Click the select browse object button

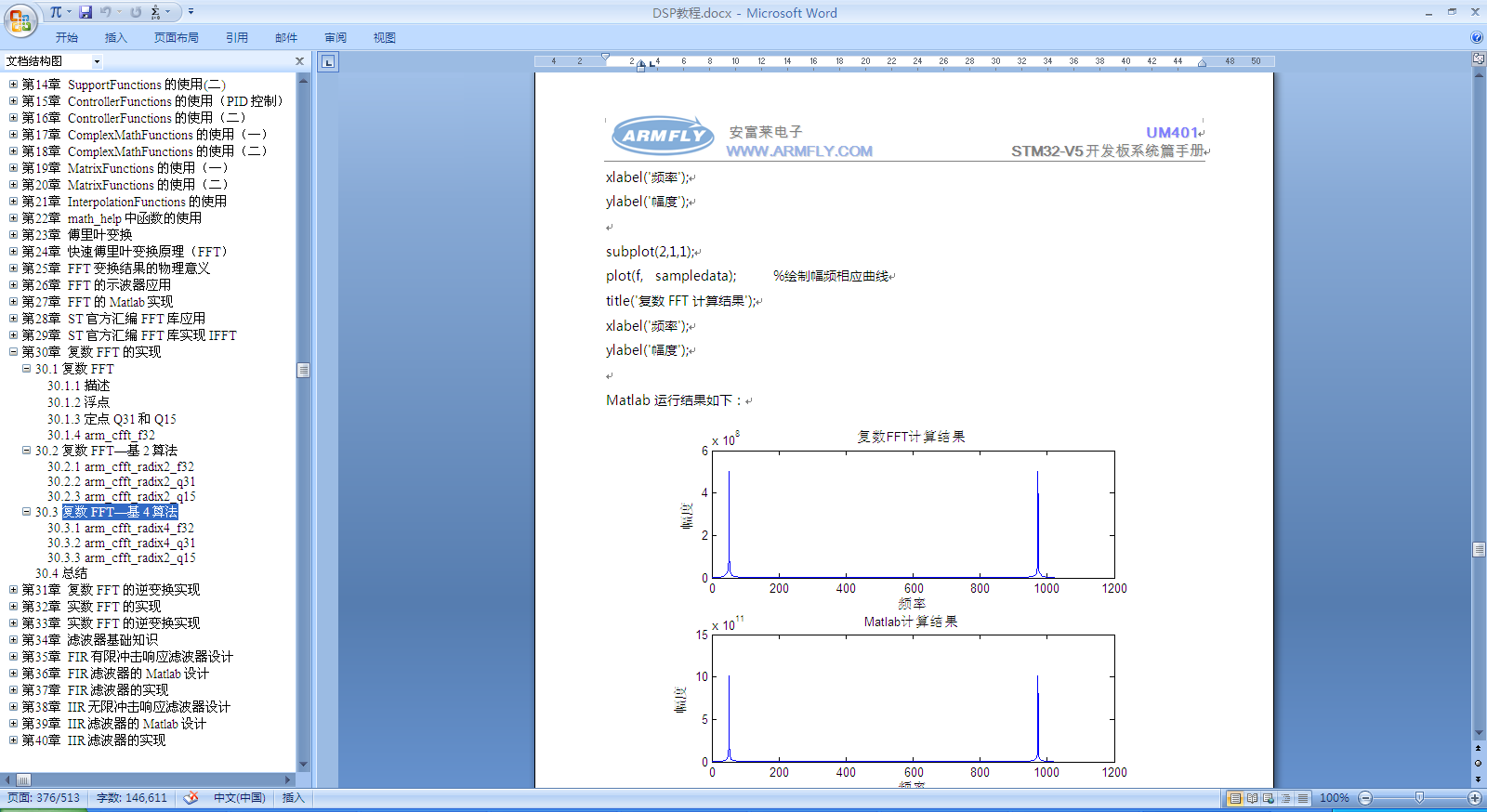point(1479,764)
